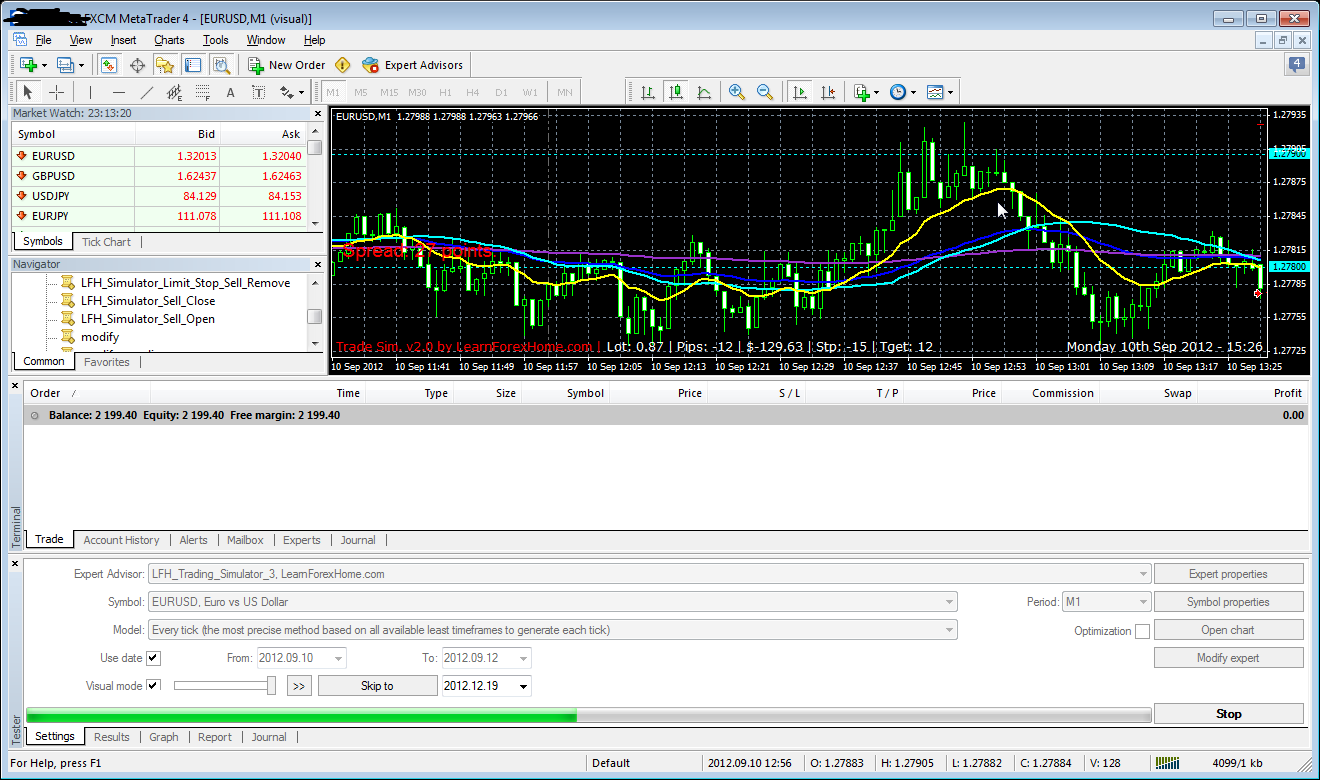Image resolution: width=1320 pixels, height=780 pixels.
Task: Open the File menu
Action: pyautogui.click(x=44, y=40)
